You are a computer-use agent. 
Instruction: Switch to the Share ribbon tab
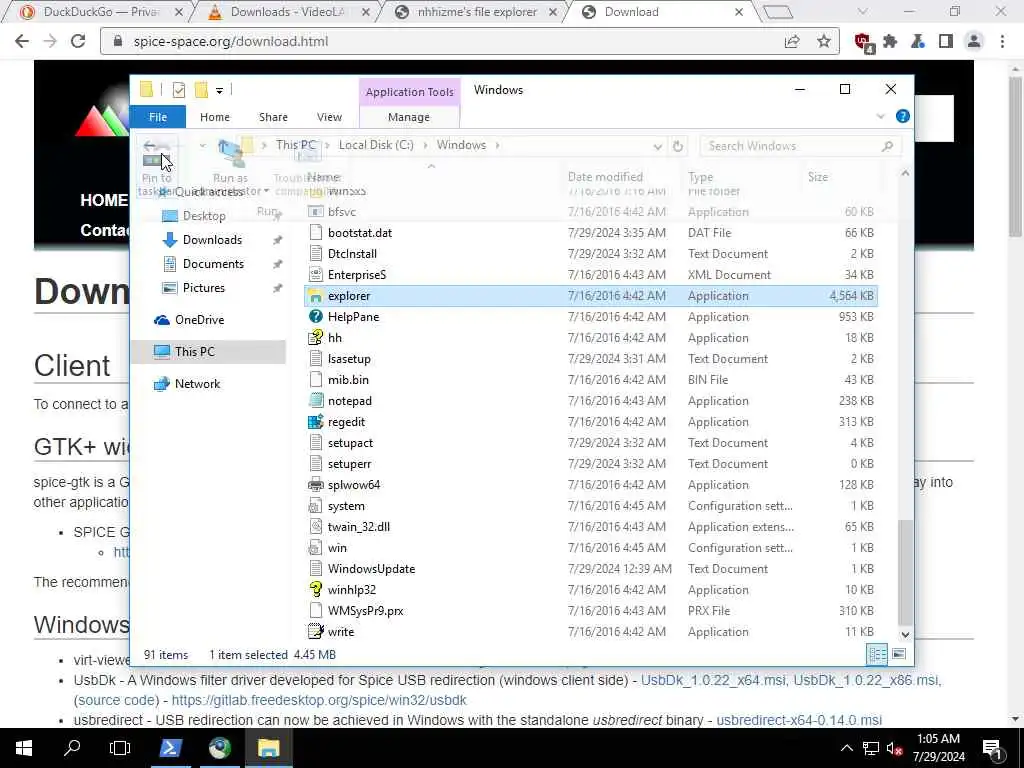(273, 117)
